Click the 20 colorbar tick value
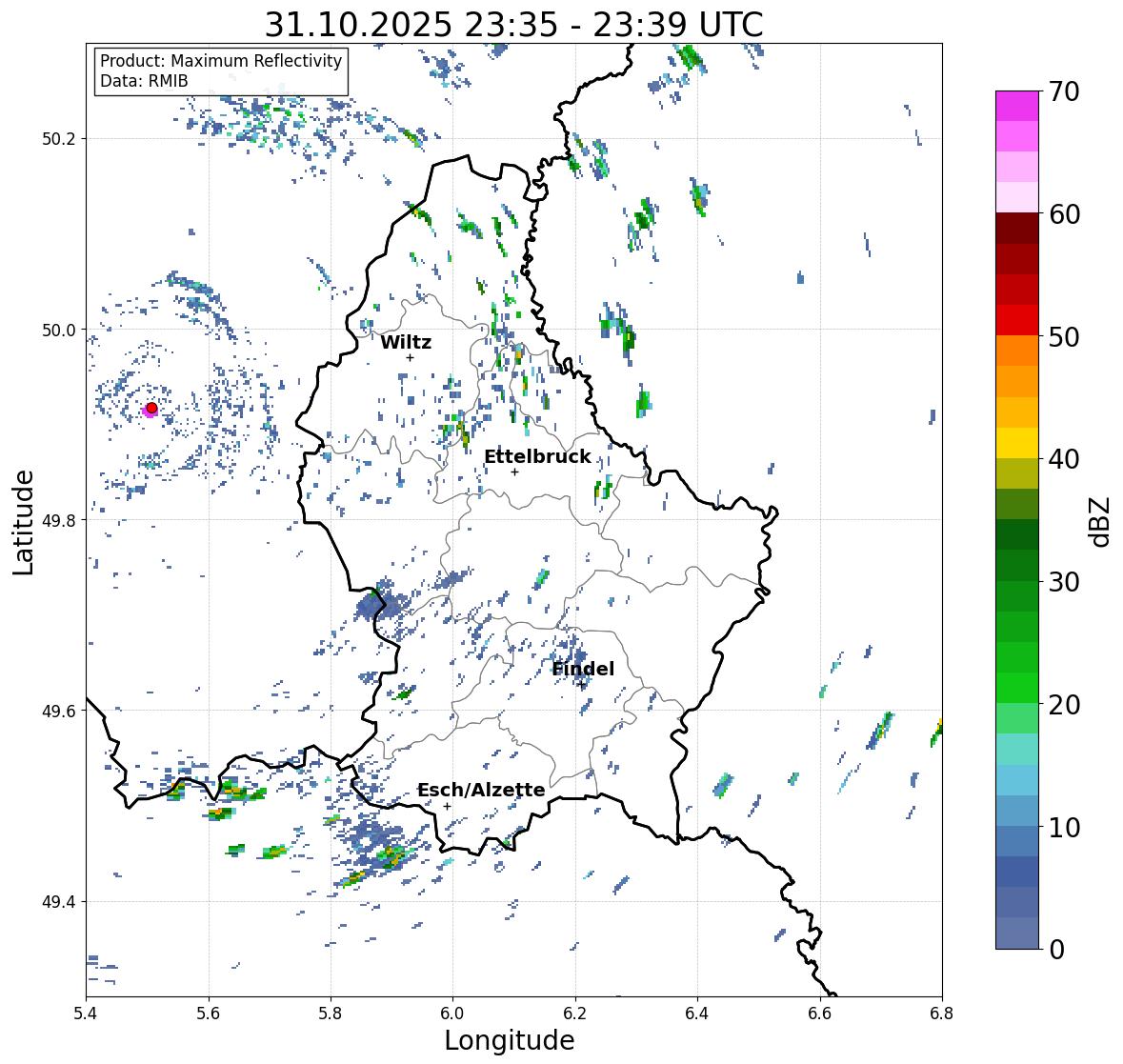1123x1064 pixels. [1064, 704]
